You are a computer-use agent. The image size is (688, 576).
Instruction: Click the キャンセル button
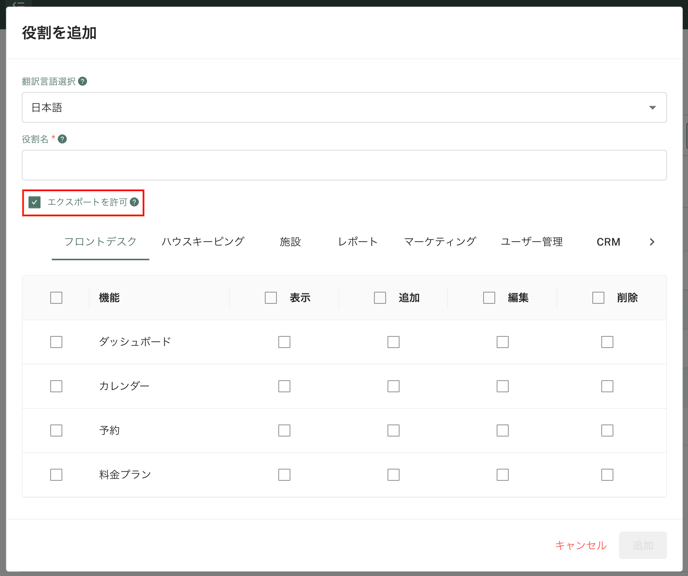pyautogui.click(x=580, y=545)
